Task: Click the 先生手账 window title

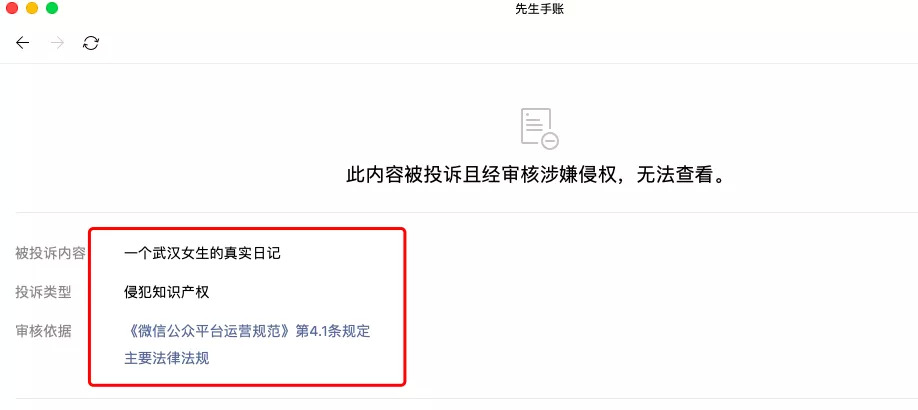Action: (x=540, y=9)
